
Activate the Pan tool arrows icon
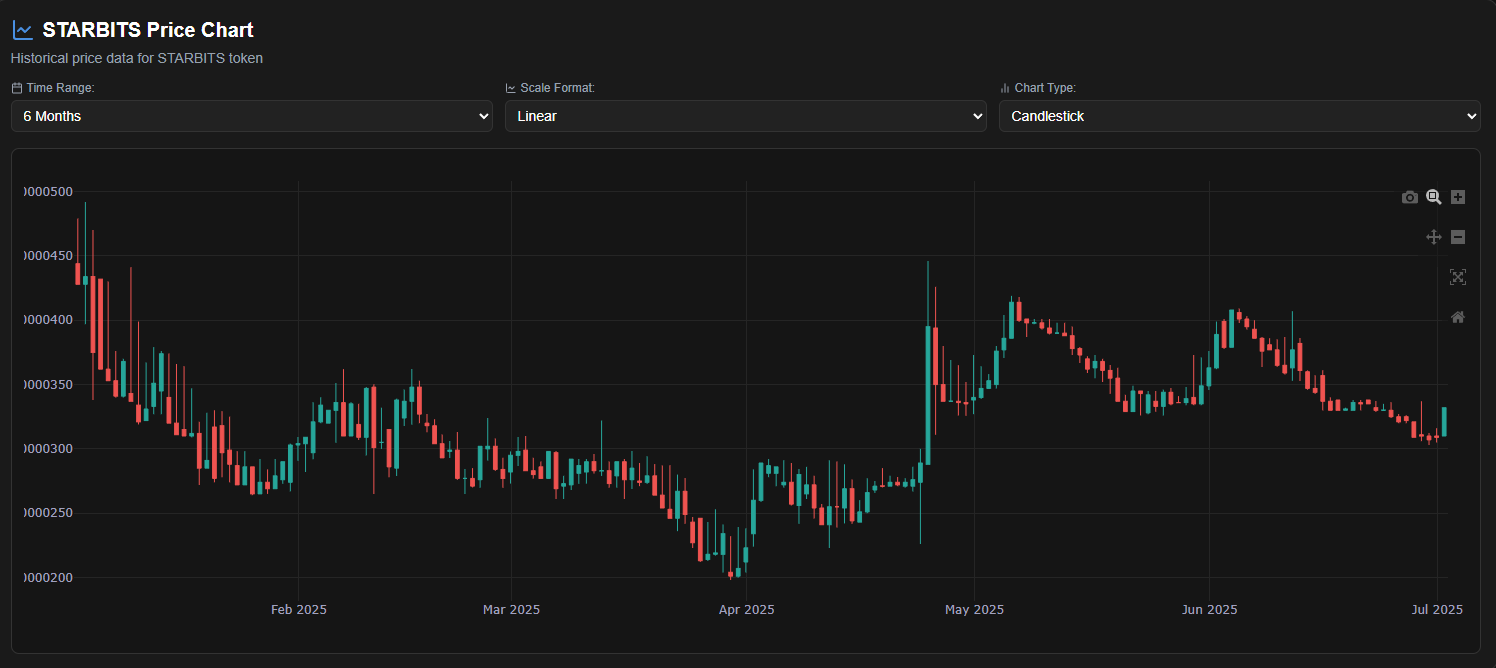[1434, 237]
